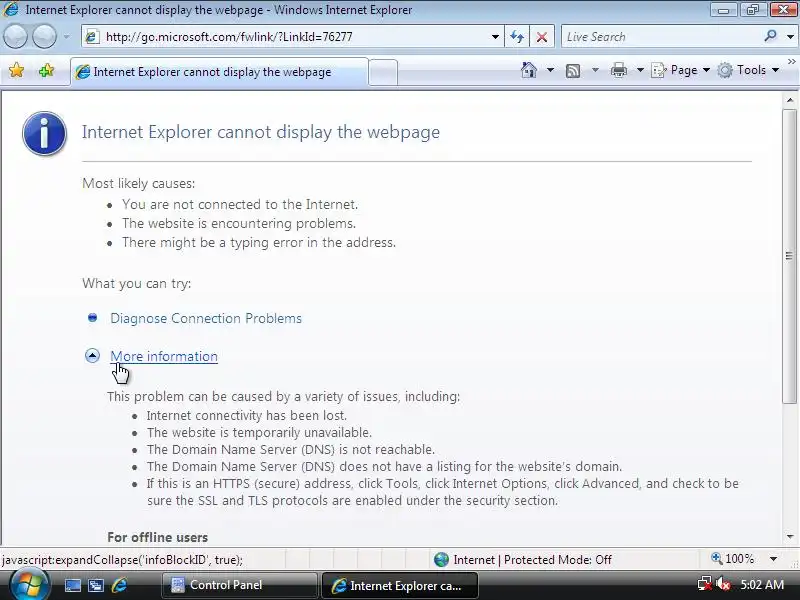Click the Stop loading red X button
Screen dimensions: 800x600
pos(542,37)
